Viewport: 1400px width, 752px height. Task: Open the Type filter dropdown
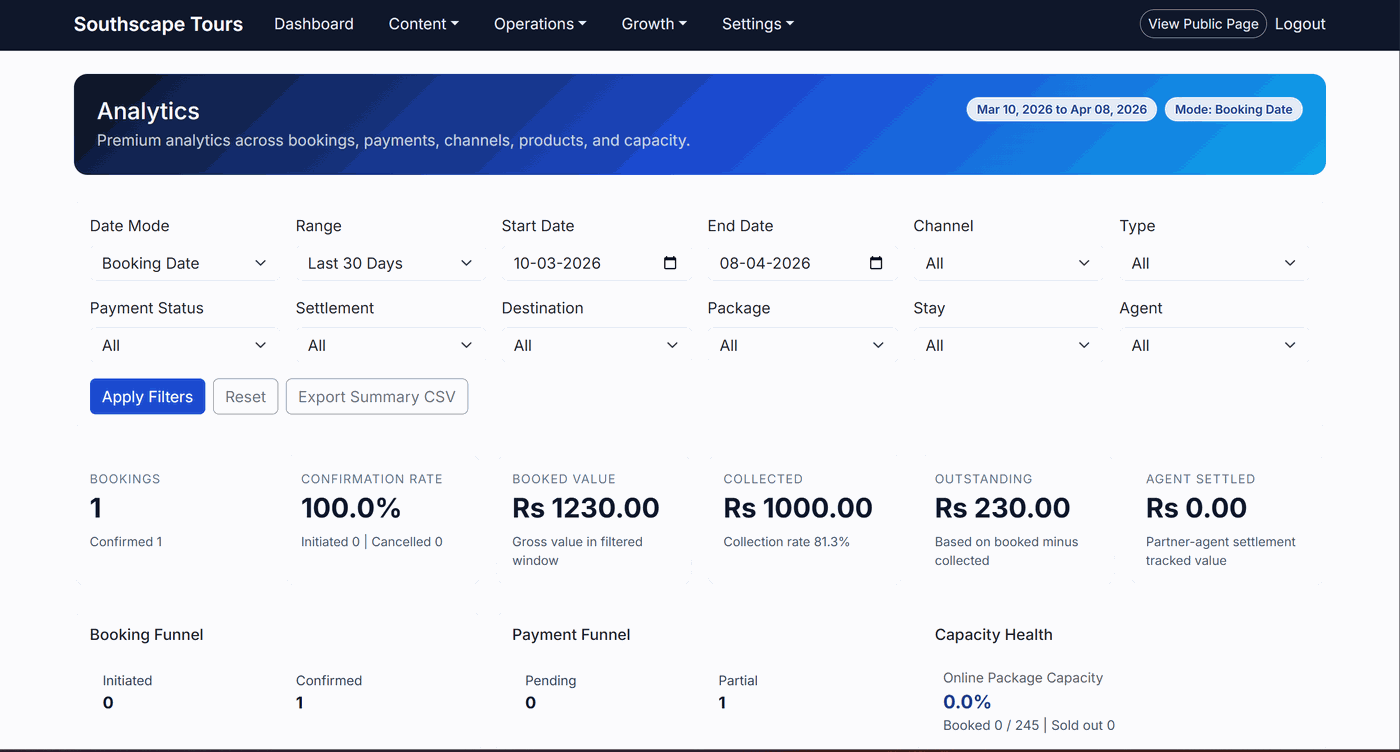click(x=1214, y=263)
